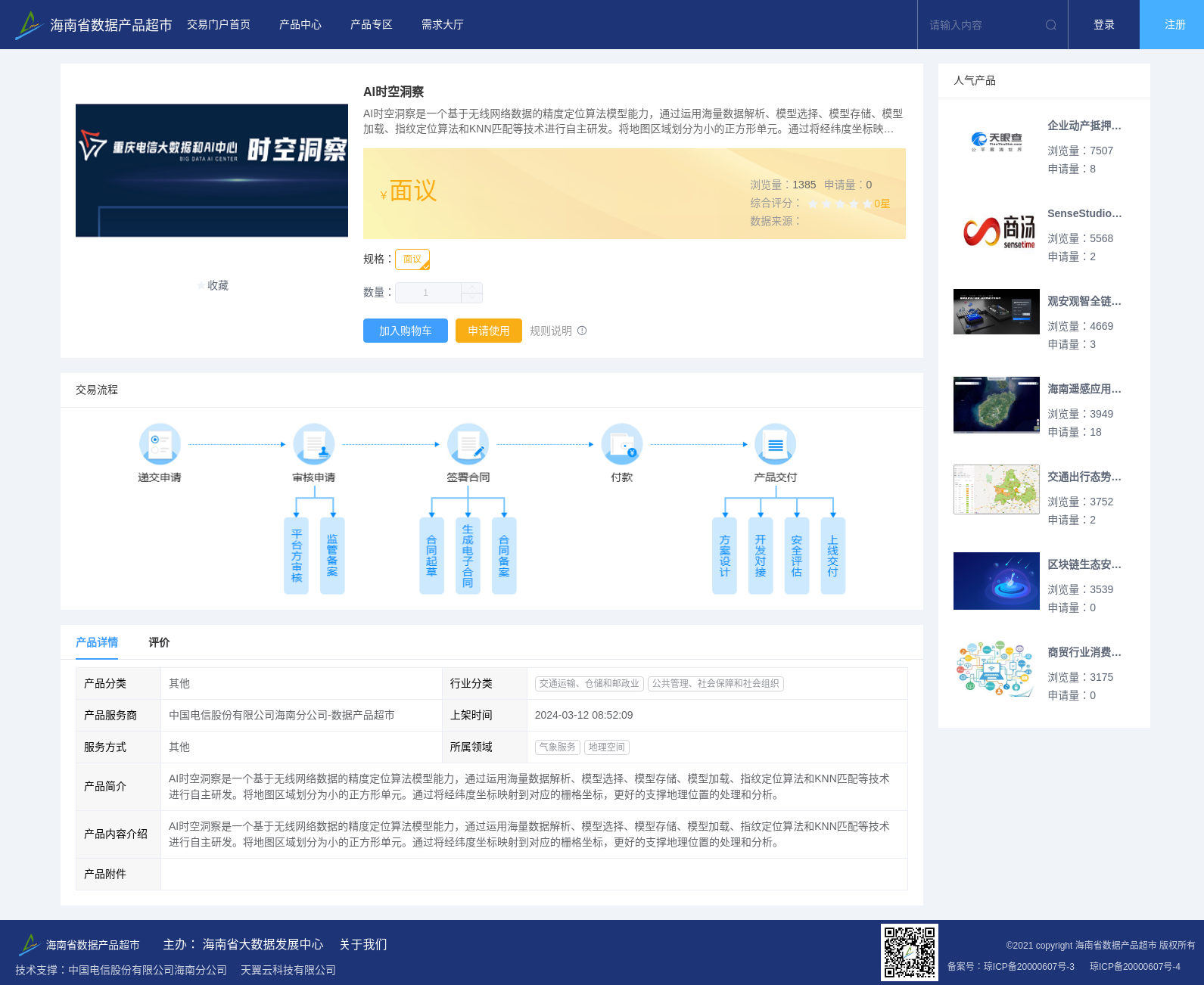Open 需求大厅 in the navigation
The width and height of the screenshot is (1204, 985).
443,25
